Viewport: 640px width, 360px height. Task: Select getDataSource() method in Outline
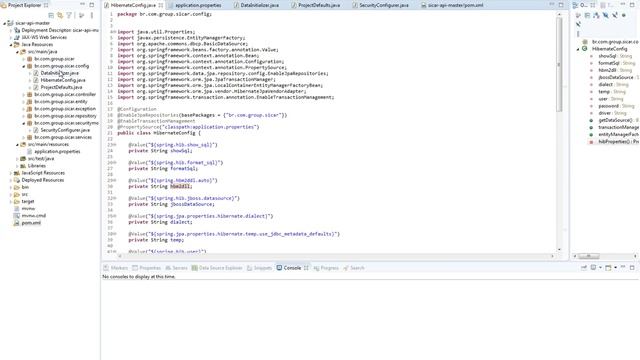[x=616, y=120]
